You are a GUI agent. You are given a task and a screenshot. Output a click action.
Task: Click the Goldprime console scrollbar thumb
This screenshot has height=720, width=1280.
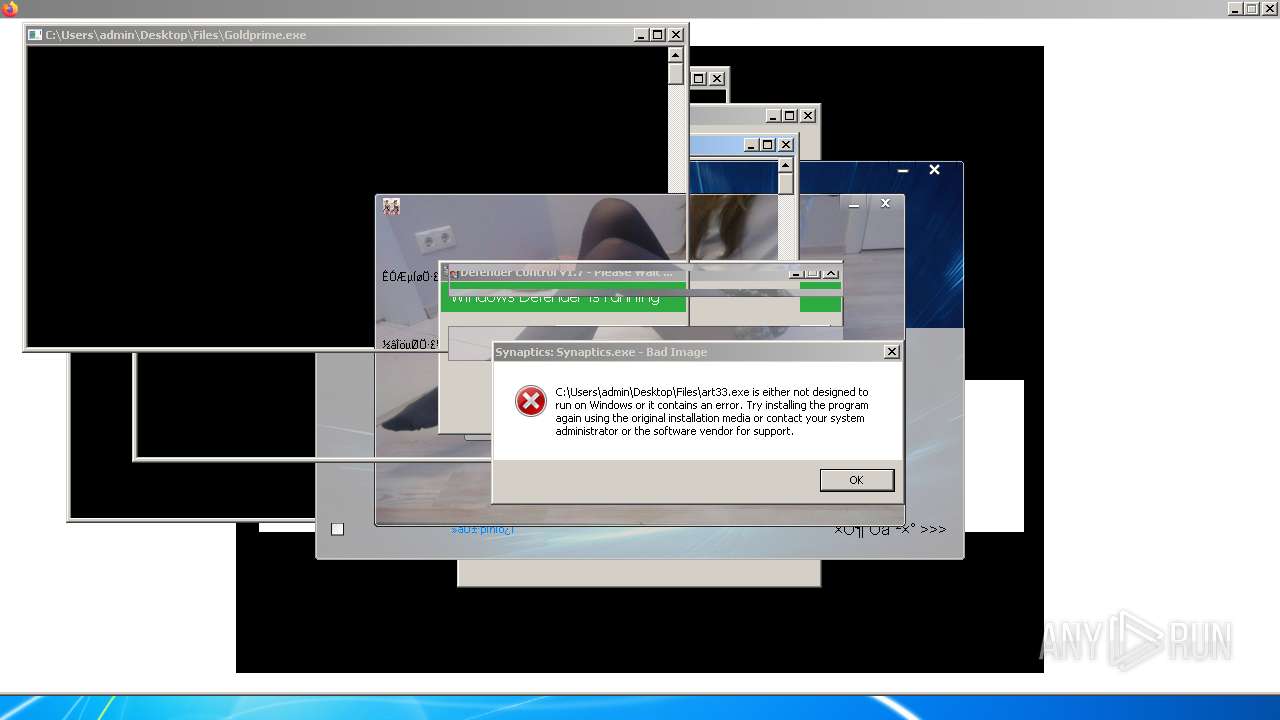coord(676,74)
